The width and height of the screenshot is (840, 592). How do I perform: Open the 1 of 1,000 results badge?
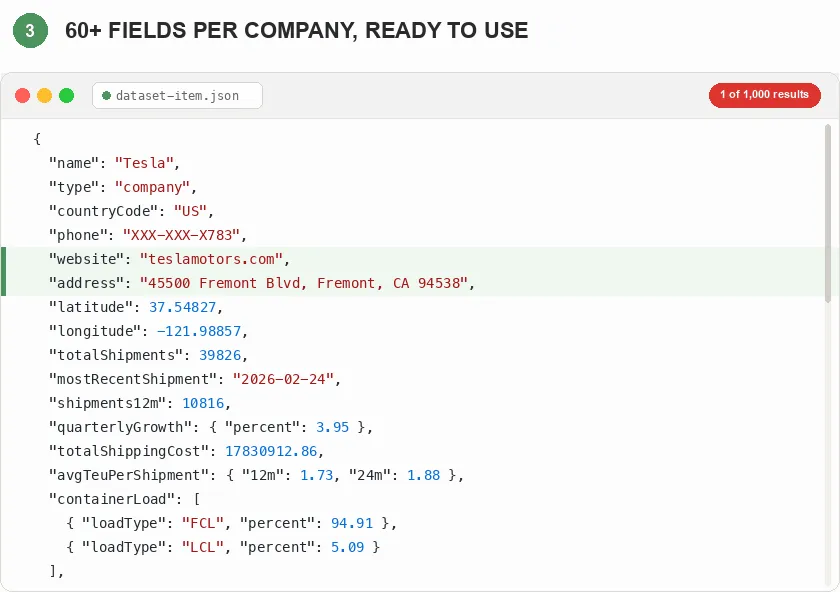pyautogui.click(x=764, y=95)
